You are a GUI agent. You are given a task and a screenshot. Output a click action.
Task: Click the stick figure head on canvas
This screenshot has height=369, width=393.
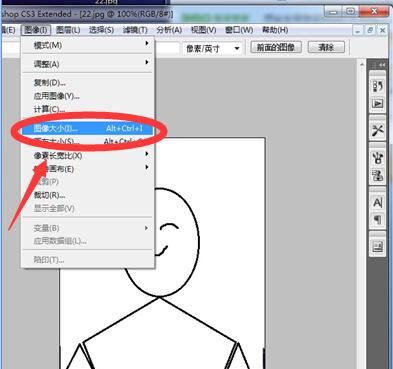click(x=162, y=242)
